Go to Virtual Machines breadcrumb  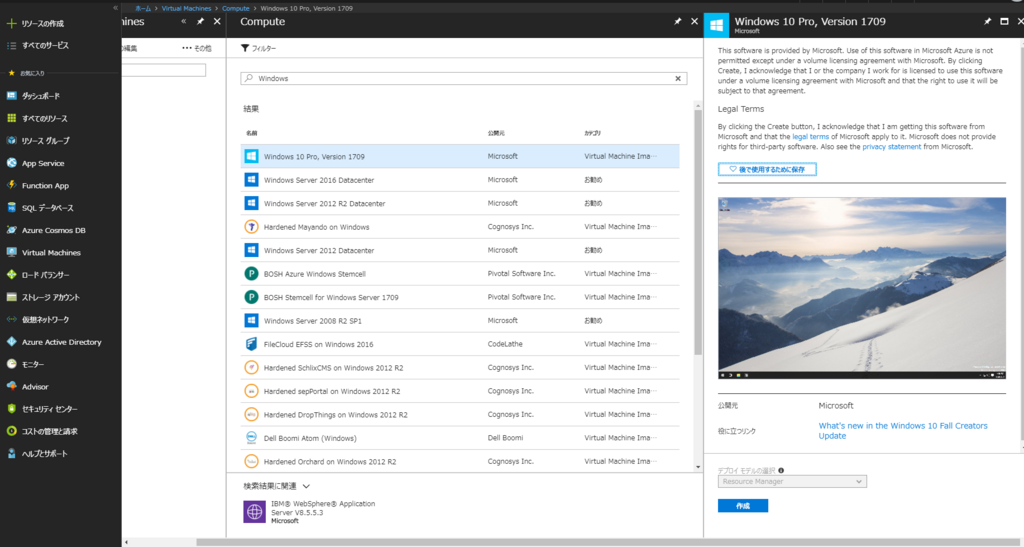click(x=186, y=8)
